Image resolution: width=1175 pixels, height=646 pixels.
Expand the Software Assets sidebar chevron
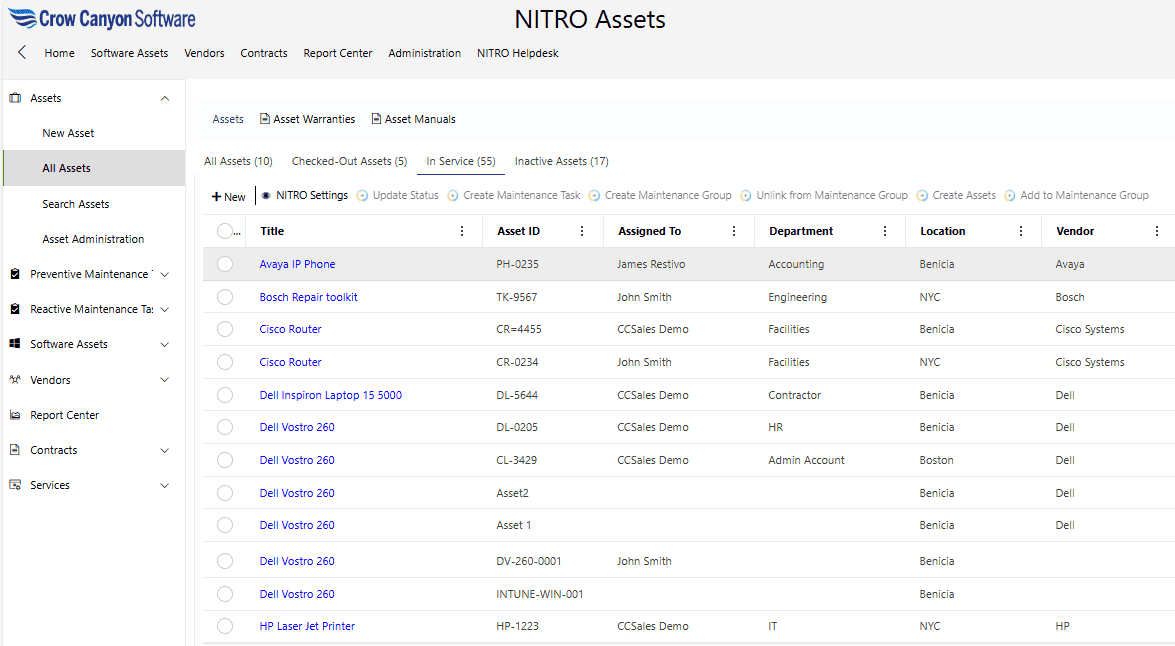[x=165, y=344]
